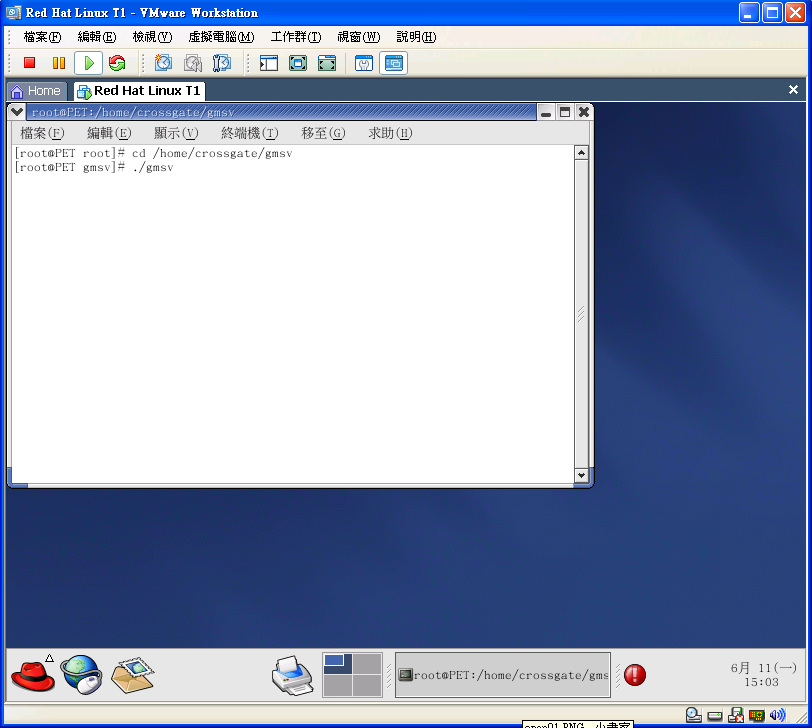
Task: Click the Summary view toolbar icon
Action: (364, 63)
